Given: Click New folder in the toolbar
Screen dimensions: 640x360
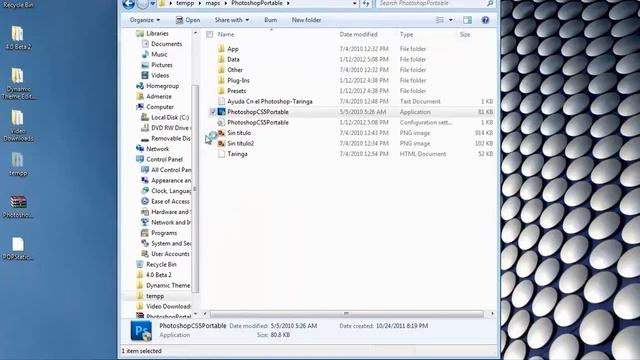Looking at the screenshot, I should pos(306,20).
